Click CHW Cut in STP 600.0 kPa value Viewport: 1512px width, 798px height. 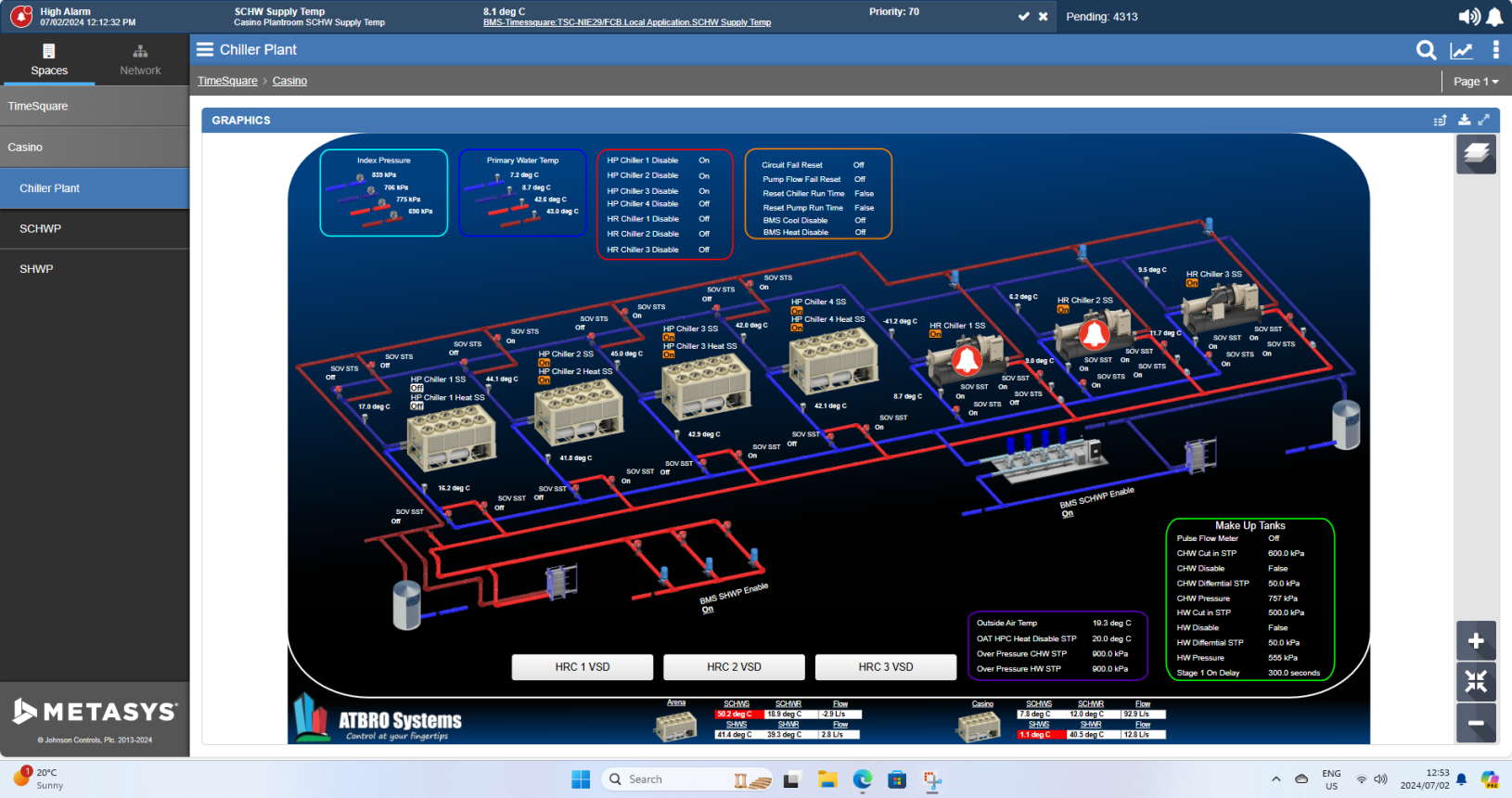pos(1286,554)
